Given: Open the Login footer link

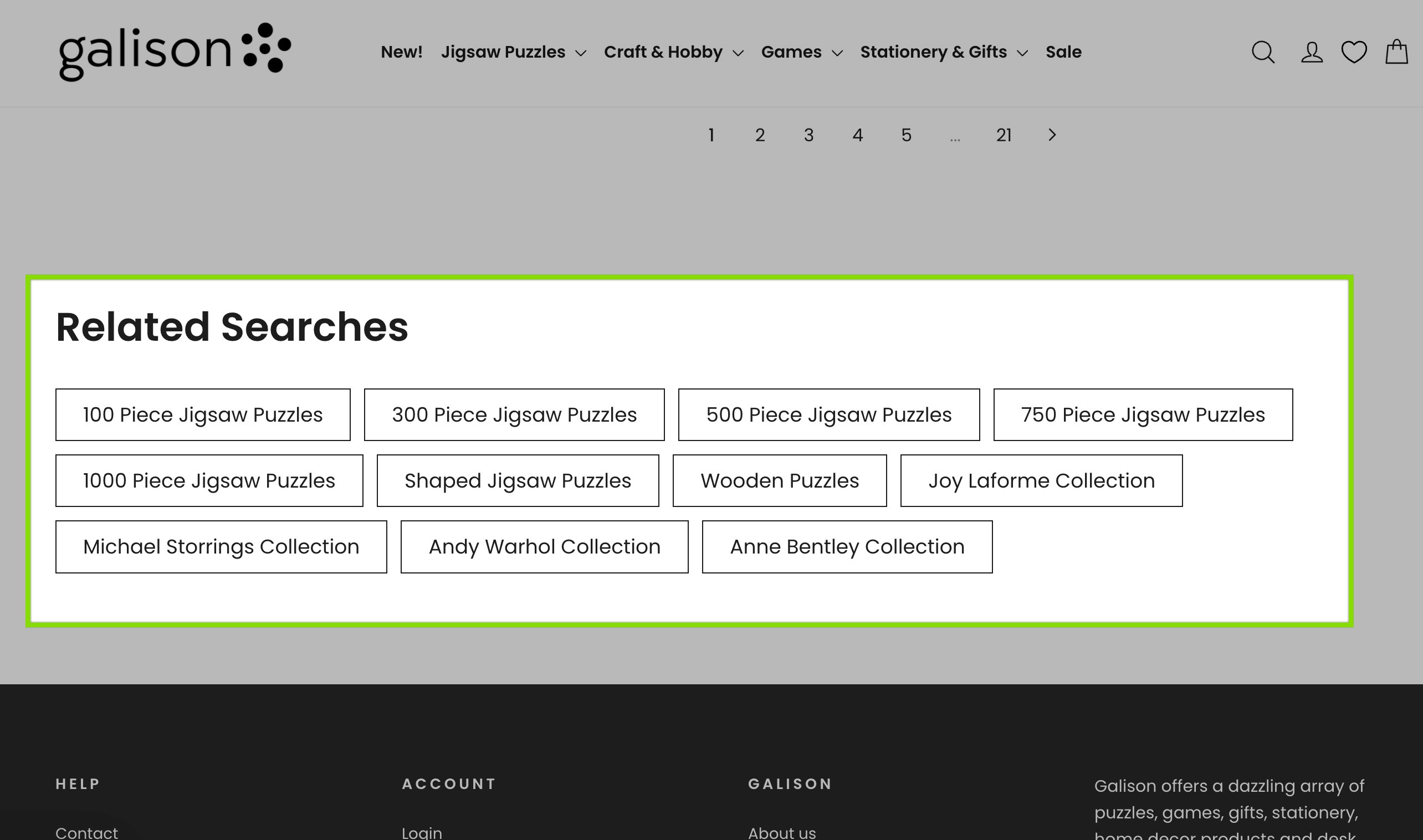Looking at the screenshot, I should point(422,833).
